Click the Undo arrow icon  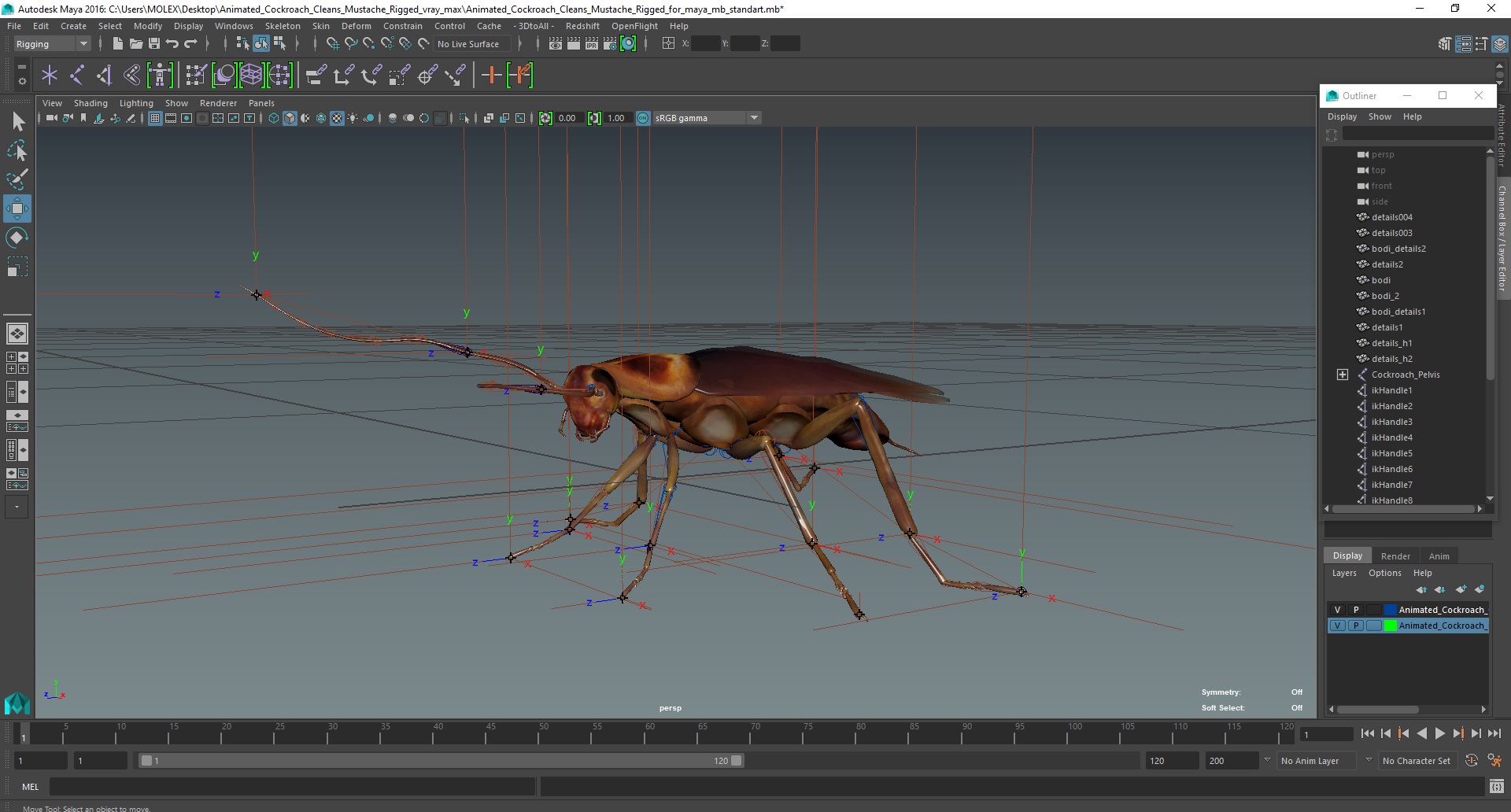172,44
